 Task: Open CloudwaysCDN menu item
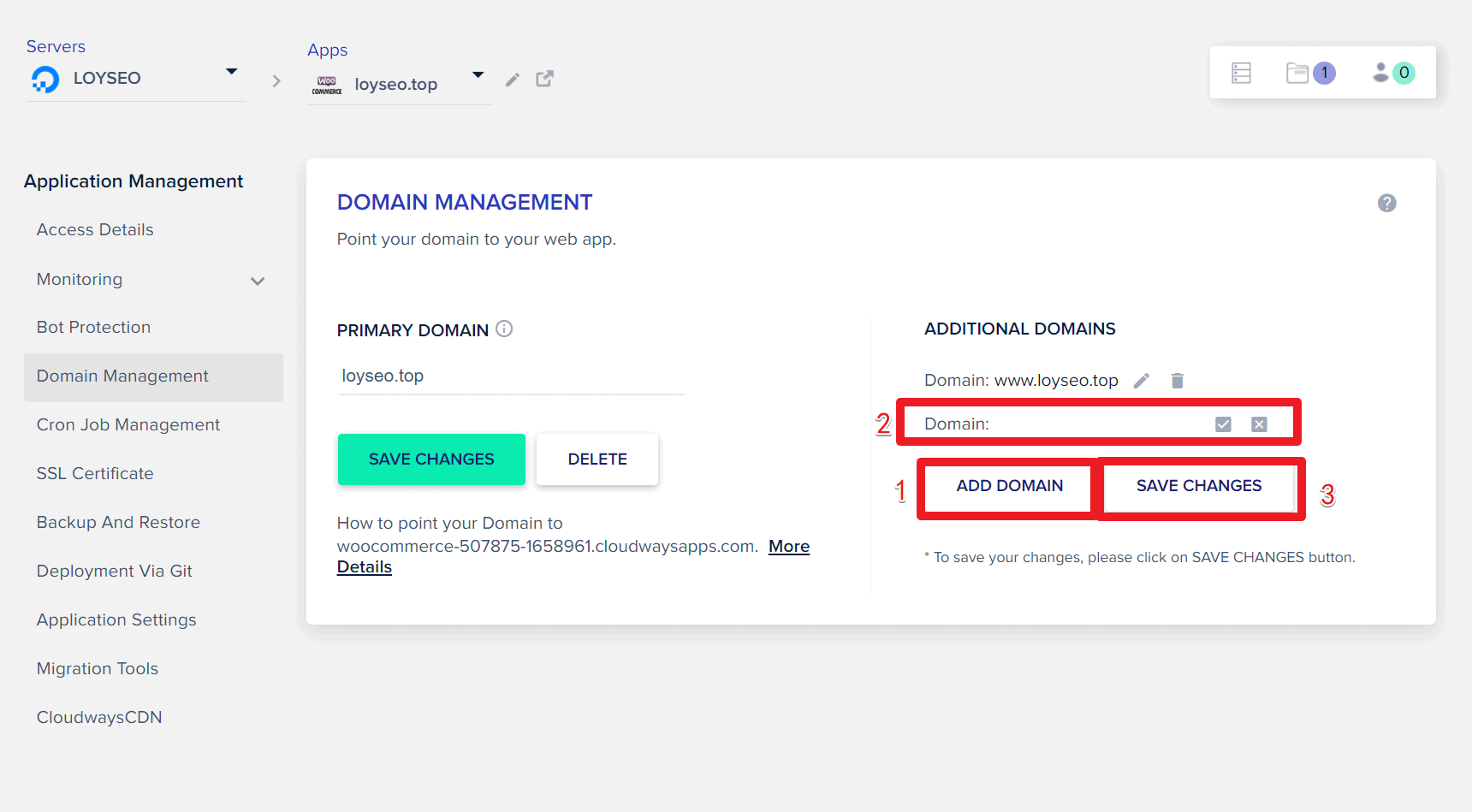99,718
